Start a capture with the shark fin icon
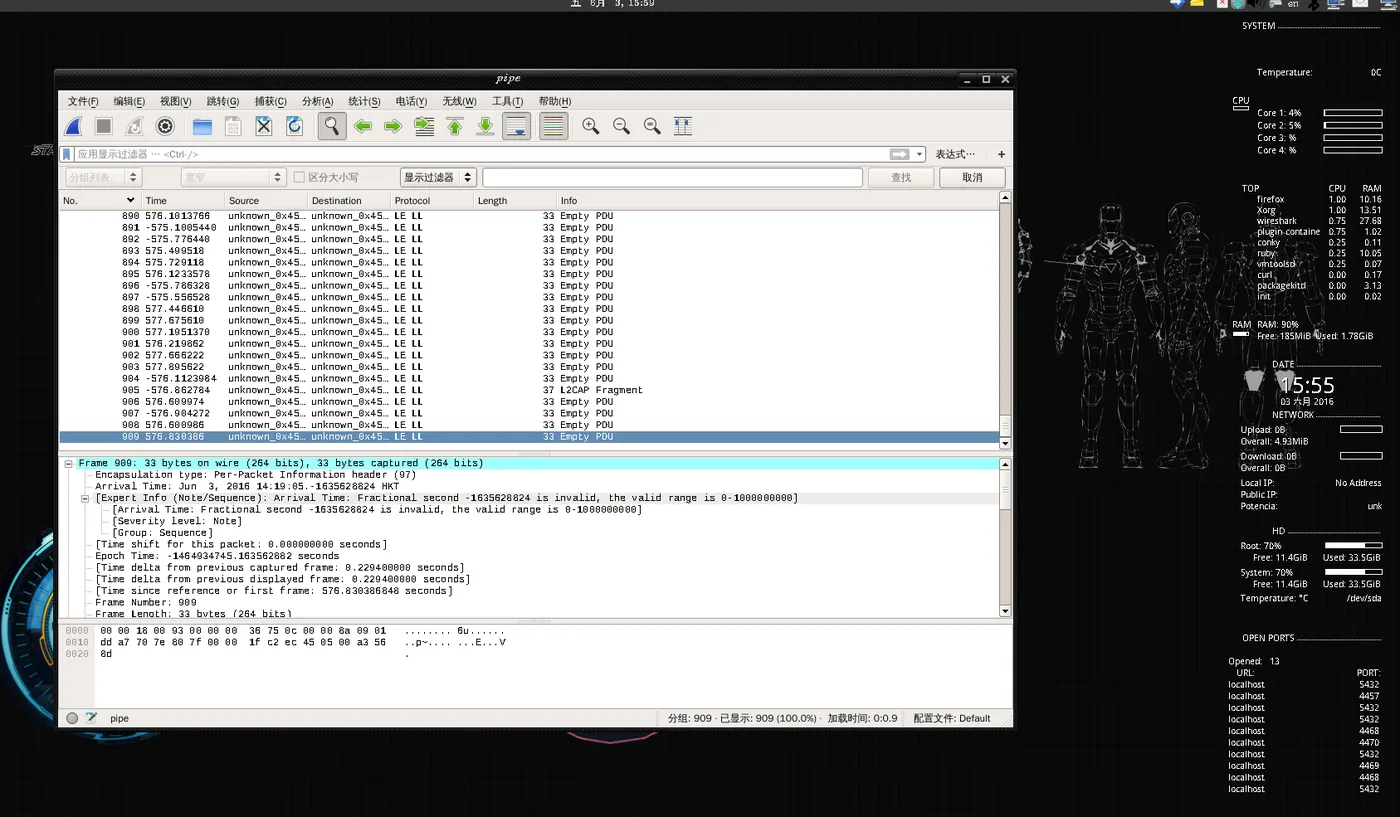Screen dimensions: 1400x817 (73, 127)
